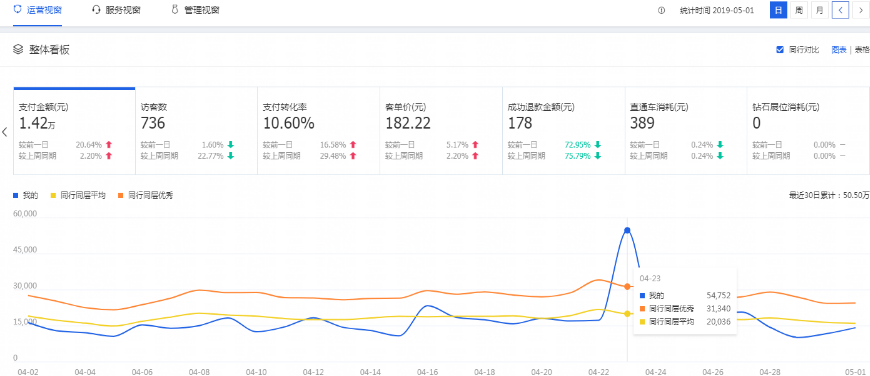Select the 访客数 metric card

coord(196,131)
